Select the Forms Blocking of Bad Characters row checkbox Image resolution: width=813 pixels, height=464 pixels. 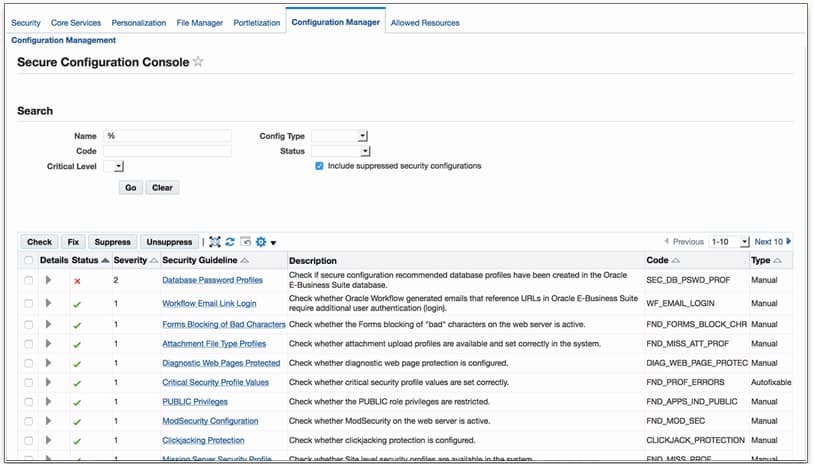tap(29, 325)
